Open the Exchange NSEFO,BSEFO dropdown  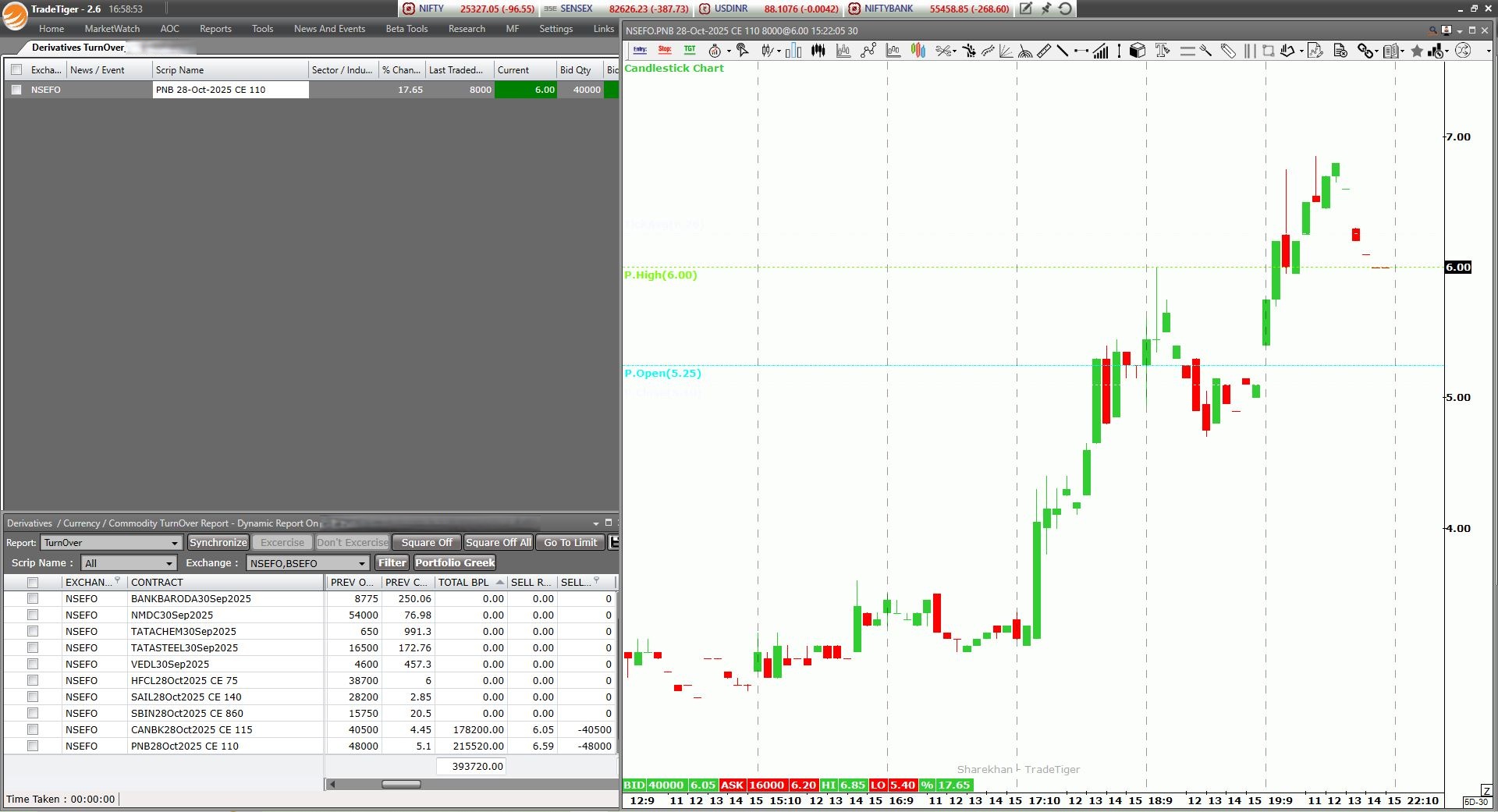click(x=308, y=563)
